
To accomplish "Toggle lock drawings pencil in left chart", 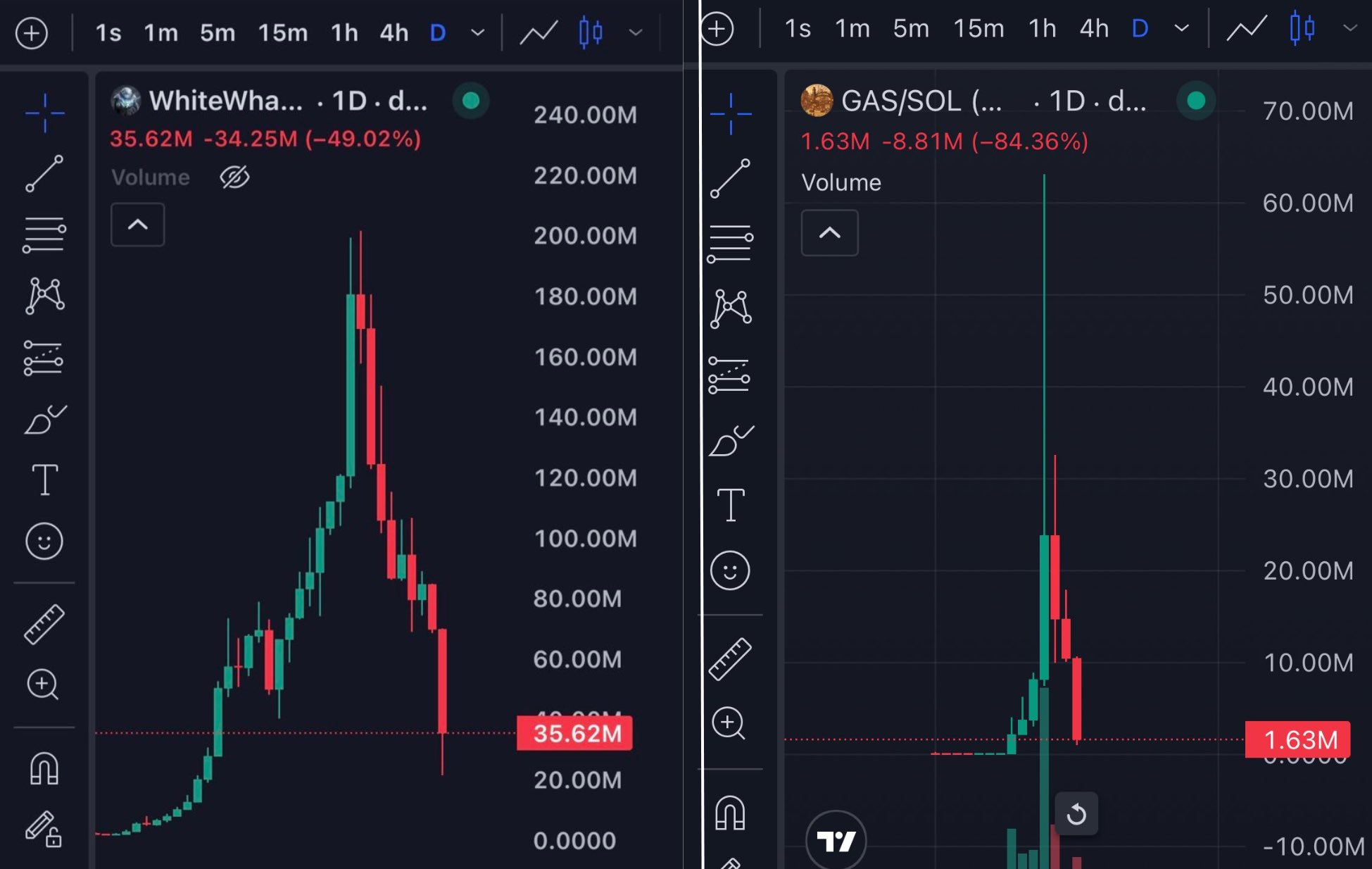I will click(x=44, y=829).
